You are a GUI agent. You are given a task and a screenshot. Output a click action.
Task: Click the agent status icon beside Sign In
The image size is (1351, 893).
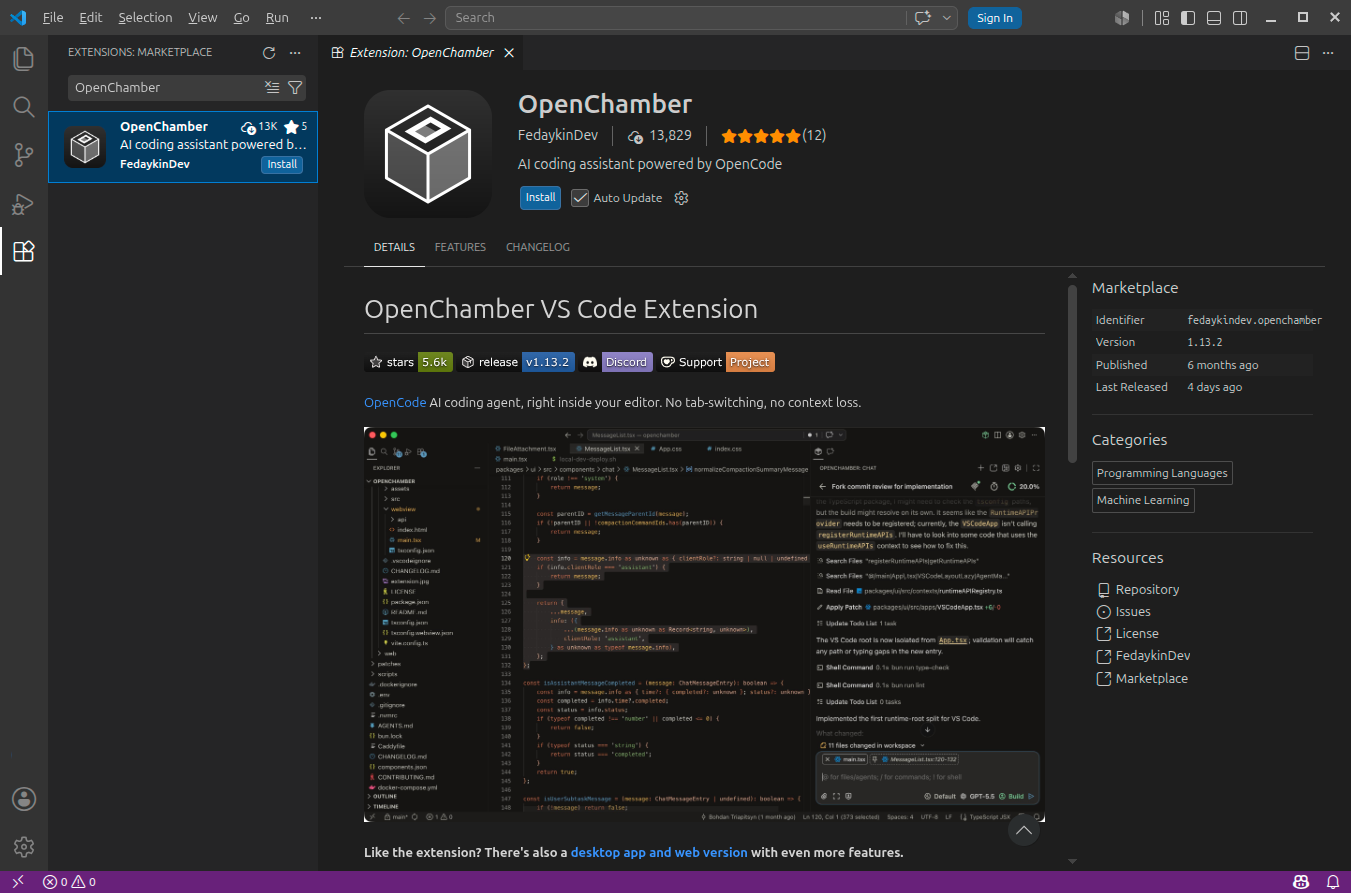1122,18
